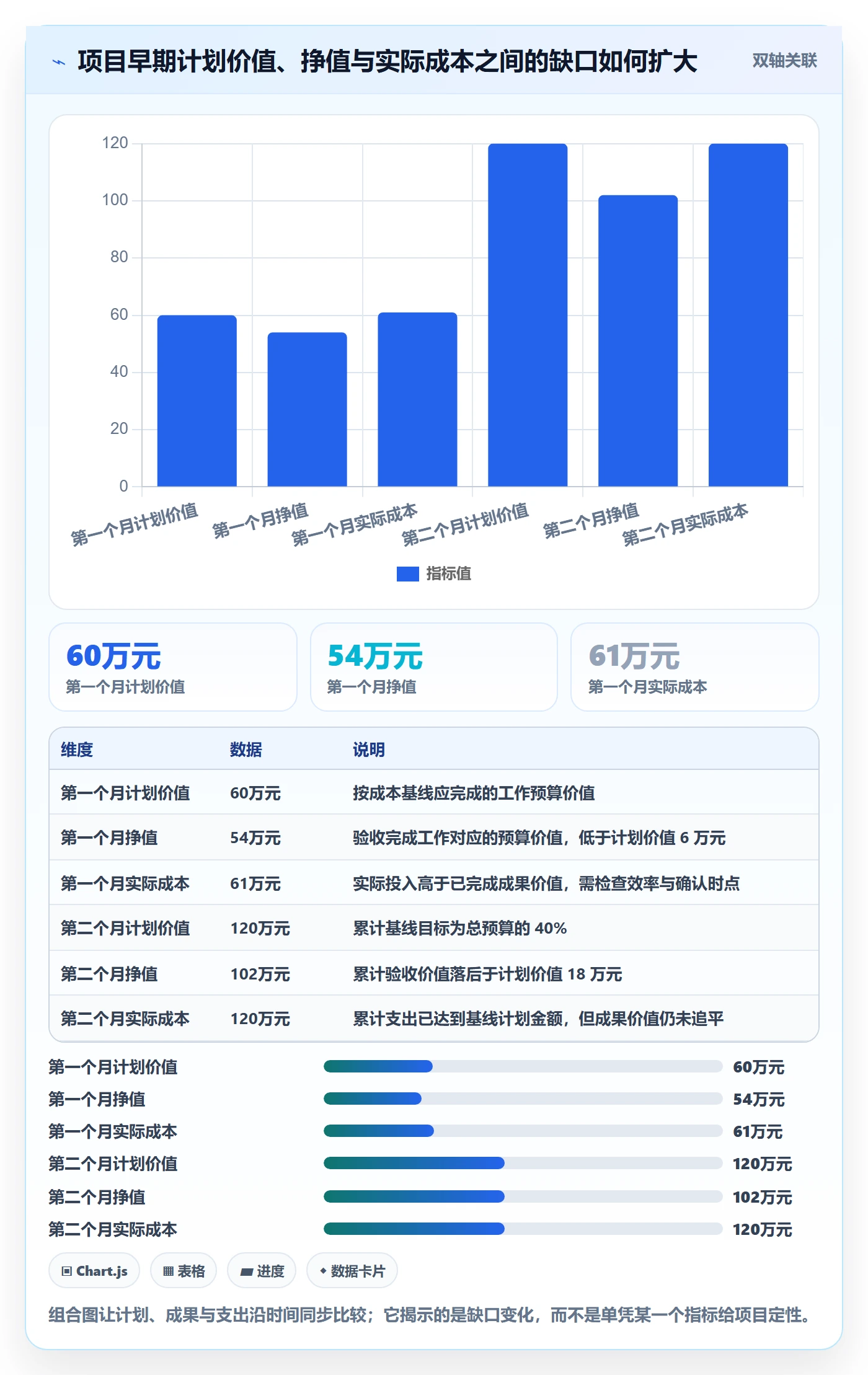Click the 第二个月挣值 progress bar
This screenshot has height=1375, width=868.
click(523, 1196)
